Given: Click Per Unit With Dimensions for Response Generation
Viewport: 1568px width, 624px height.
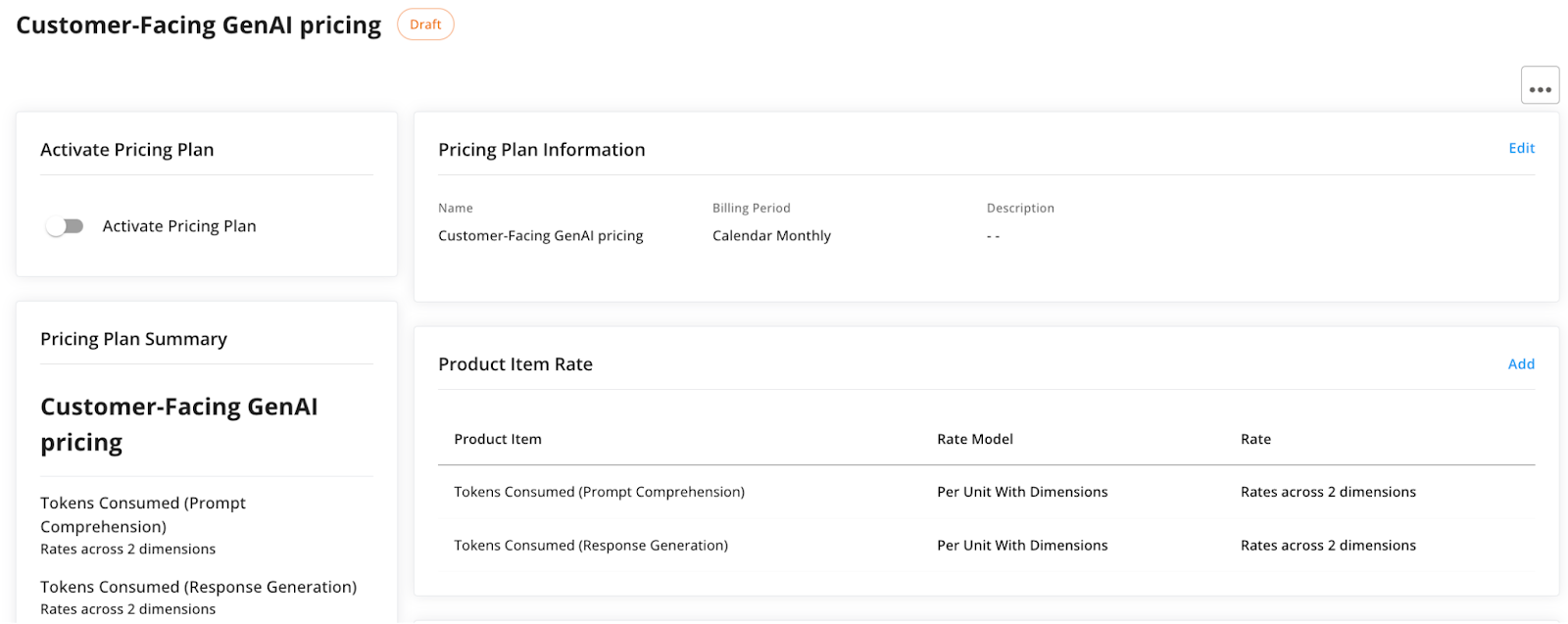Looking at the screenshot, I should pyautogui.click(x=1022, y=546).
